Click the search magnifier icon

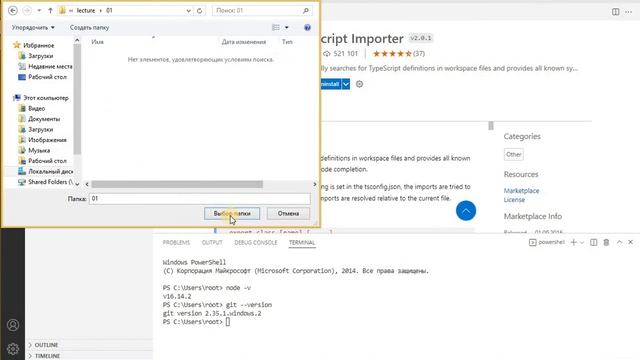306,11
